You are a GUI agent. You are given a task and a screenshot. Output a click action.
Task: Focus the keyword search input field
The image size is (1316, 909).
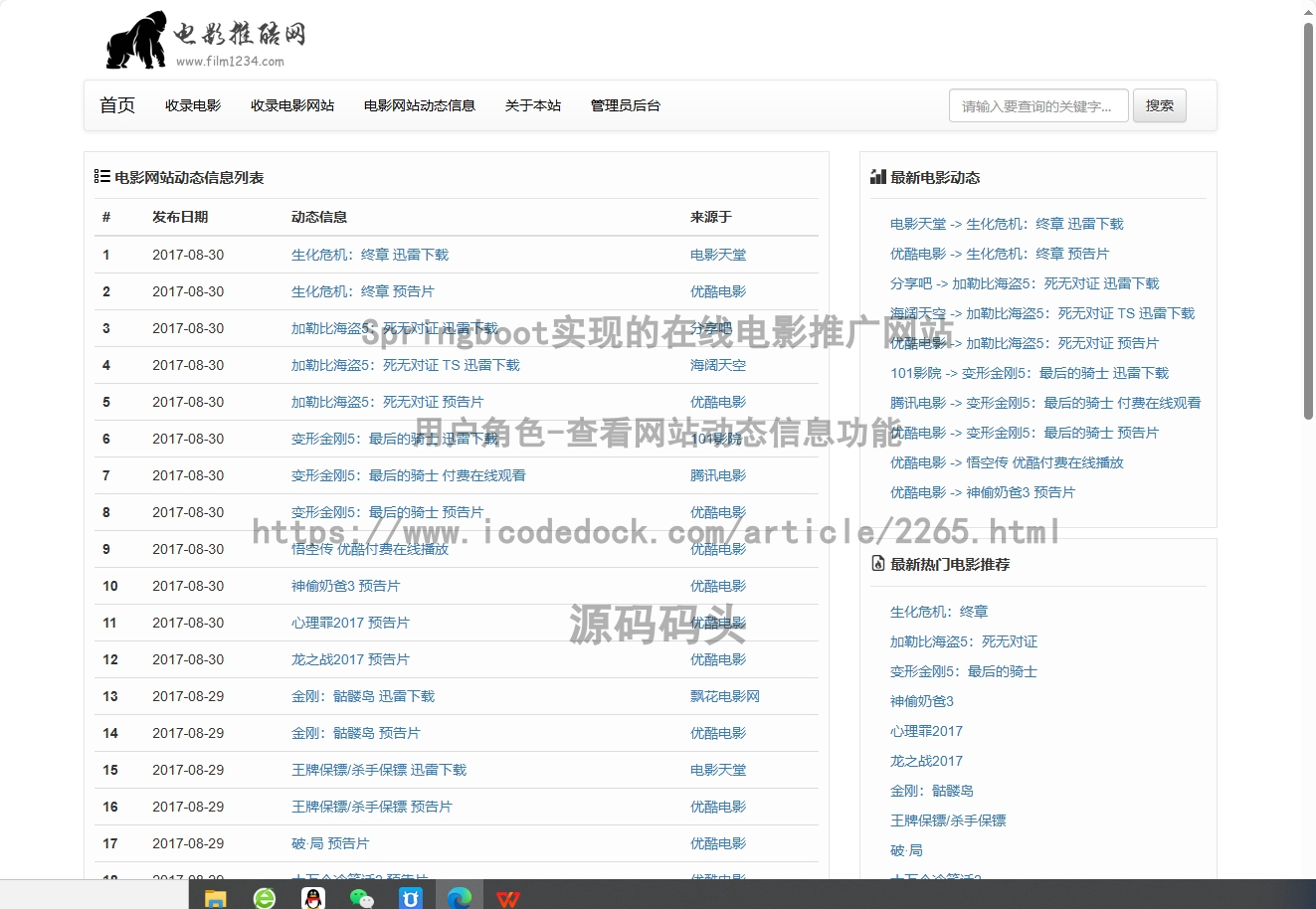coord(1038,105)
